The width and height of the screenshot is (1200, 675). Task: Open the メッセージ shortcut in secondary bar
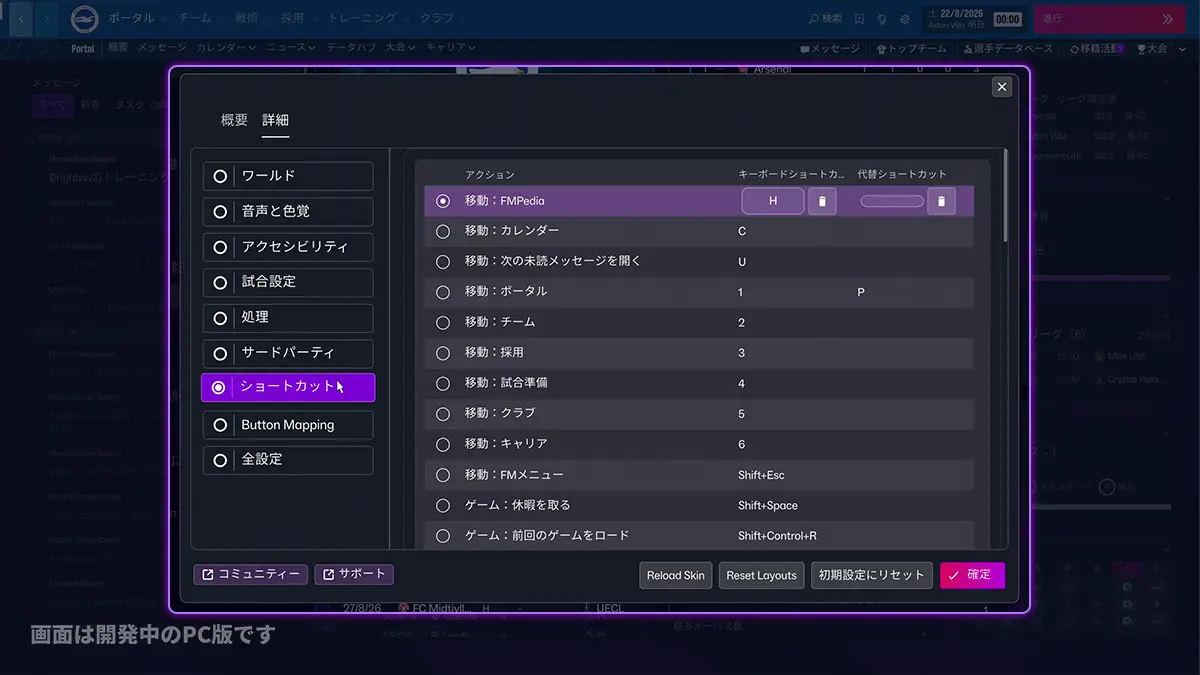[x=830, y=48]
